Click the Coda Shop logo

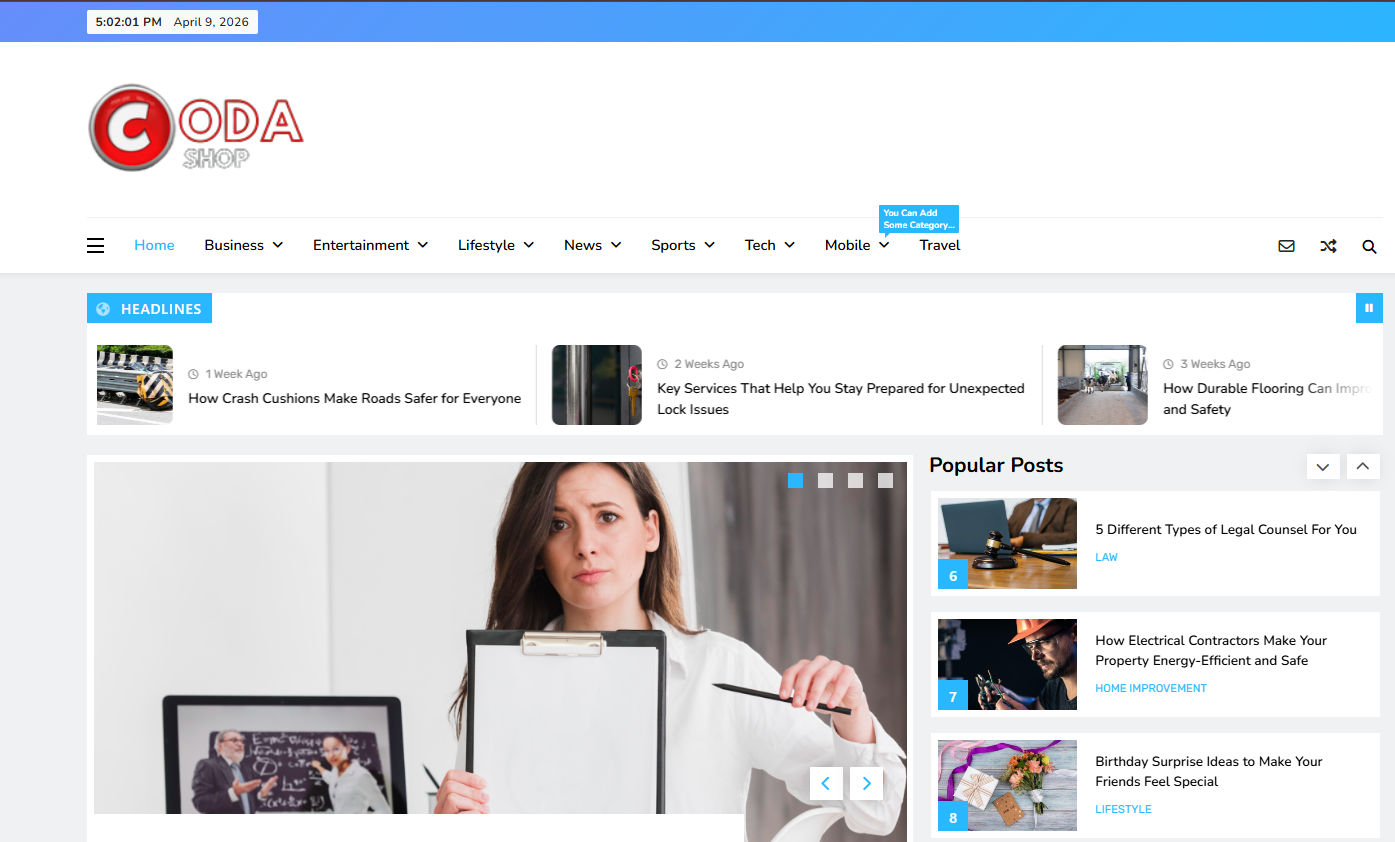(196, 127)
